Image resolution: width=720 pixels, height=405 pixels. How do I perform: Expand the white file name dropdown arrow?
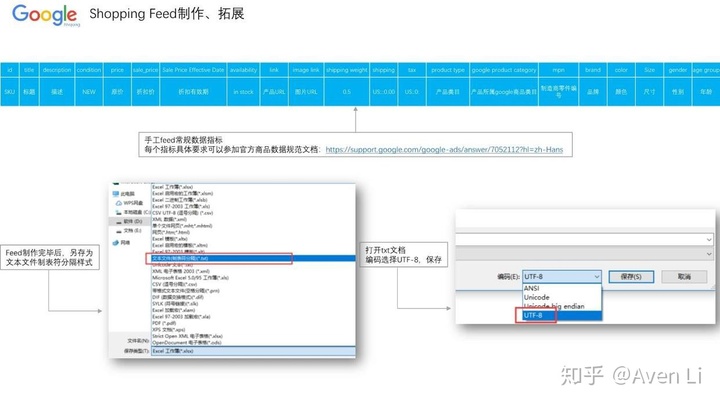[x=709, y=240]
